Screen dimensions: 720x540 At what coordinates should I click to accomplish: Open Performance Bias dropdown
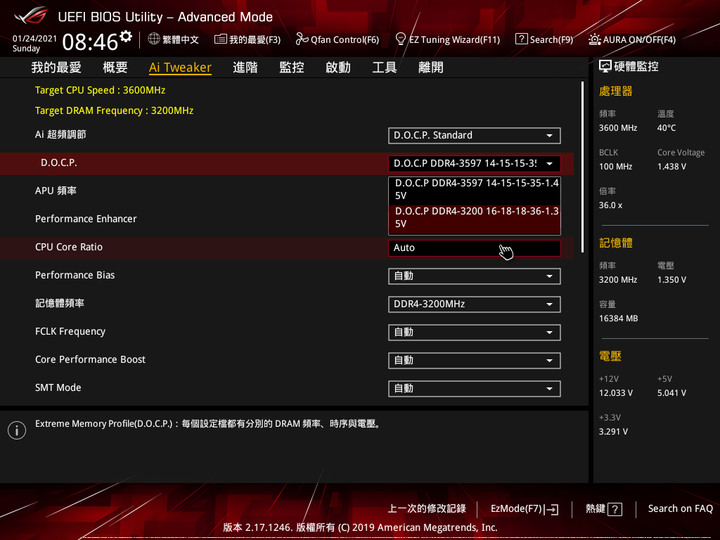474,276
